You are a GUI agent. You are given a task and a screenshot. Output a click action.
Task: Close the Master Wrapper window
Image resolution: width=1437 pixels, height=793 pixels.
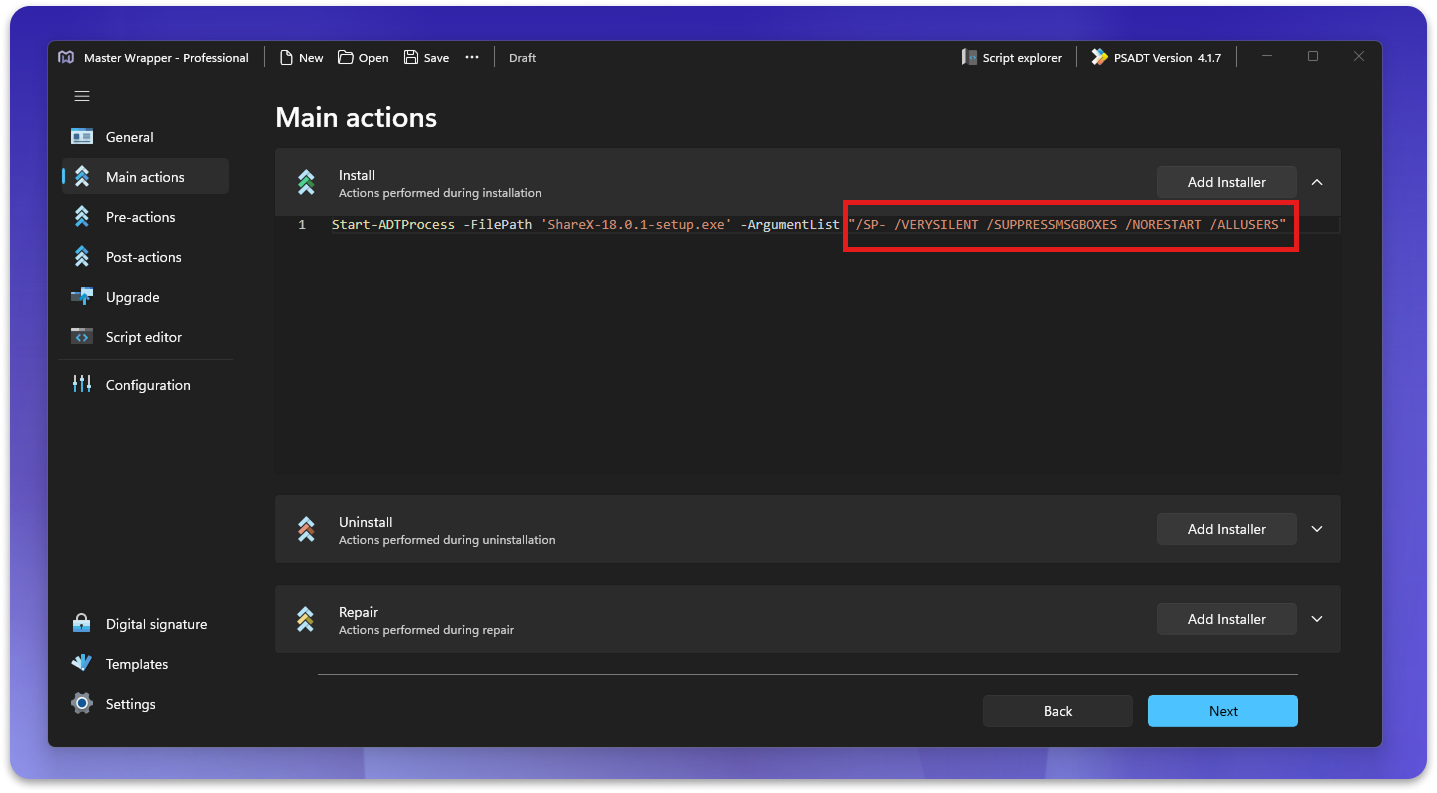point(1359,57)
